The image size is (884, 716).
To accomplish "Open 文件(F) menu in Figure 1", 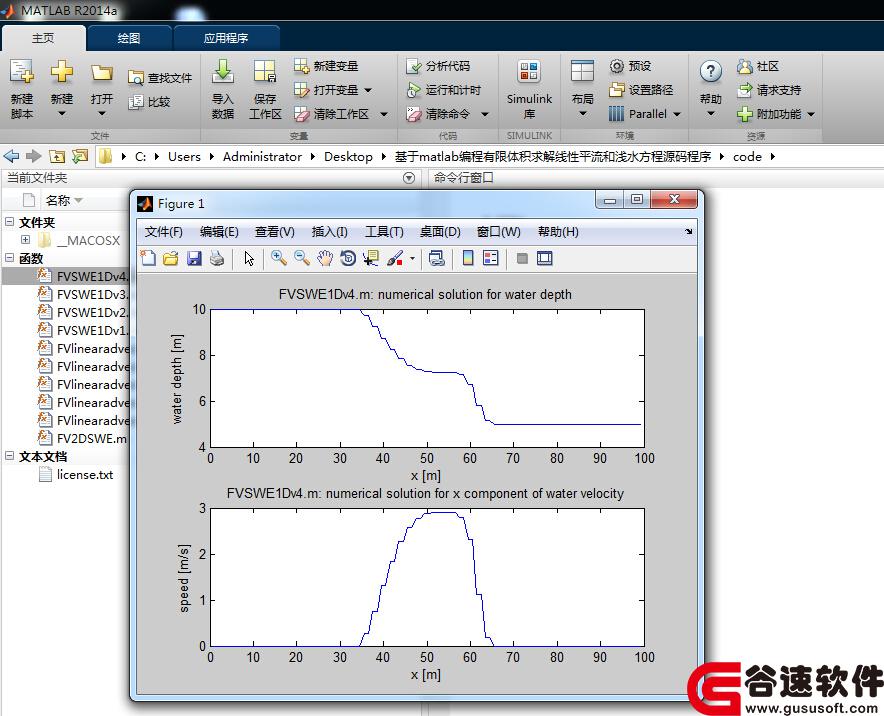I will pos(163,232).
